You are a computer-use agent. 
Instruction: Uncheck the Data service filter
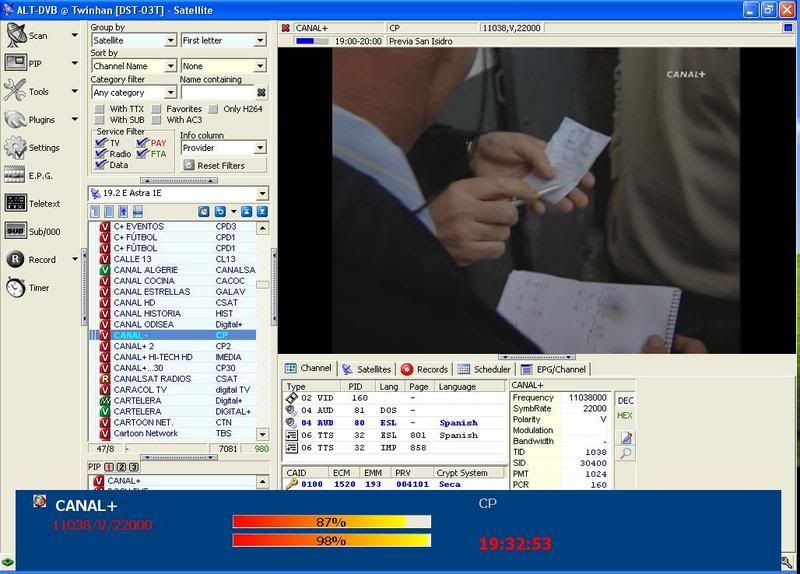[101, 164]
